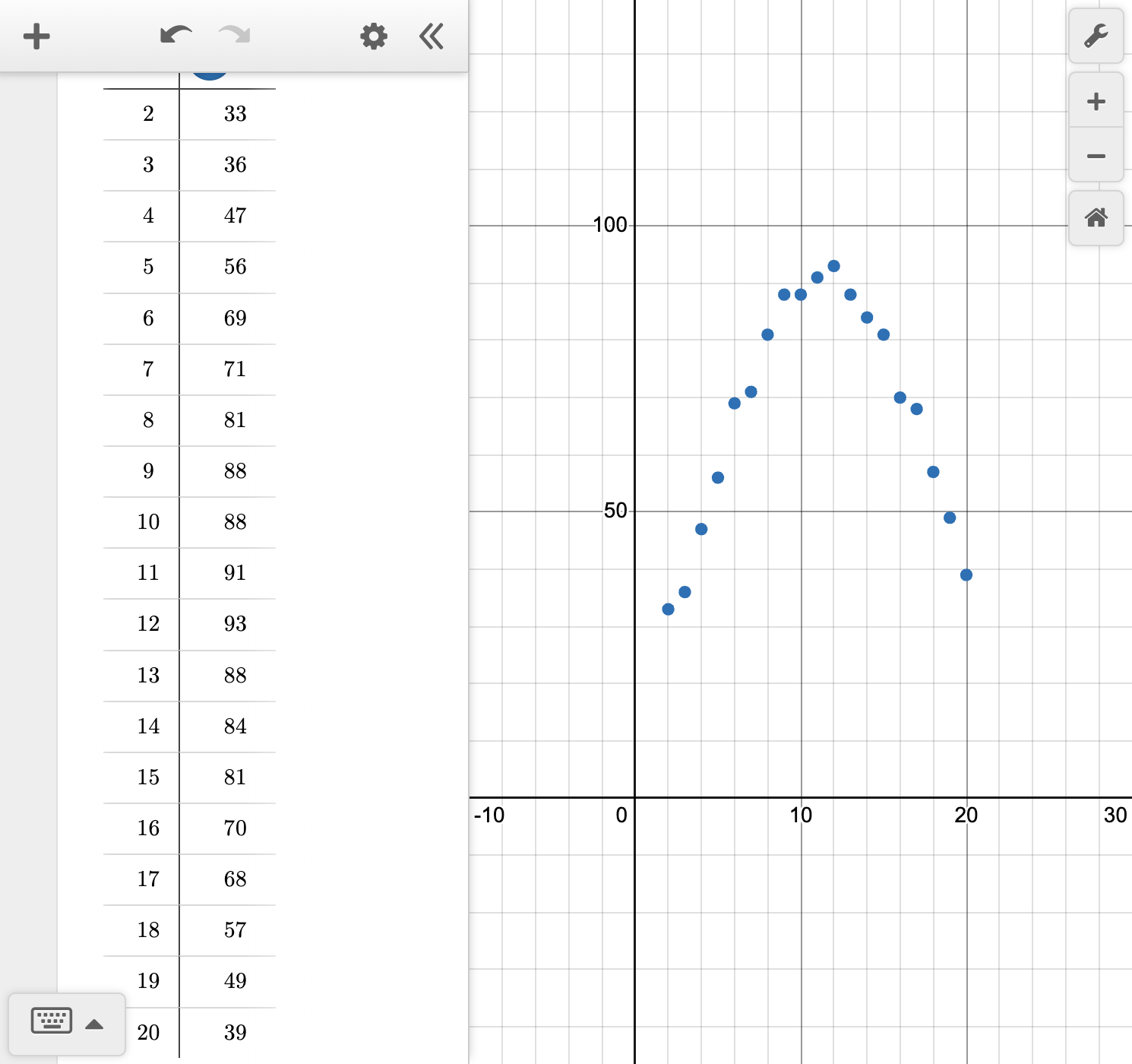Screen dimensions: 1132x1064
Task: Toggle the point at x equals 12 on the graph
Action: pyautogui.click(x=833, y=265)
